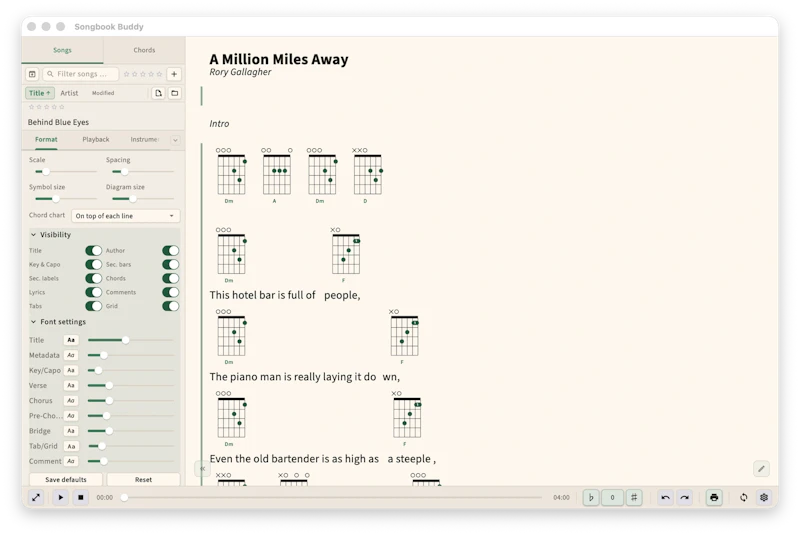Toggle Grid visibility switch
Viewport: 800px width, 535px height.
(x=170, y=306)
